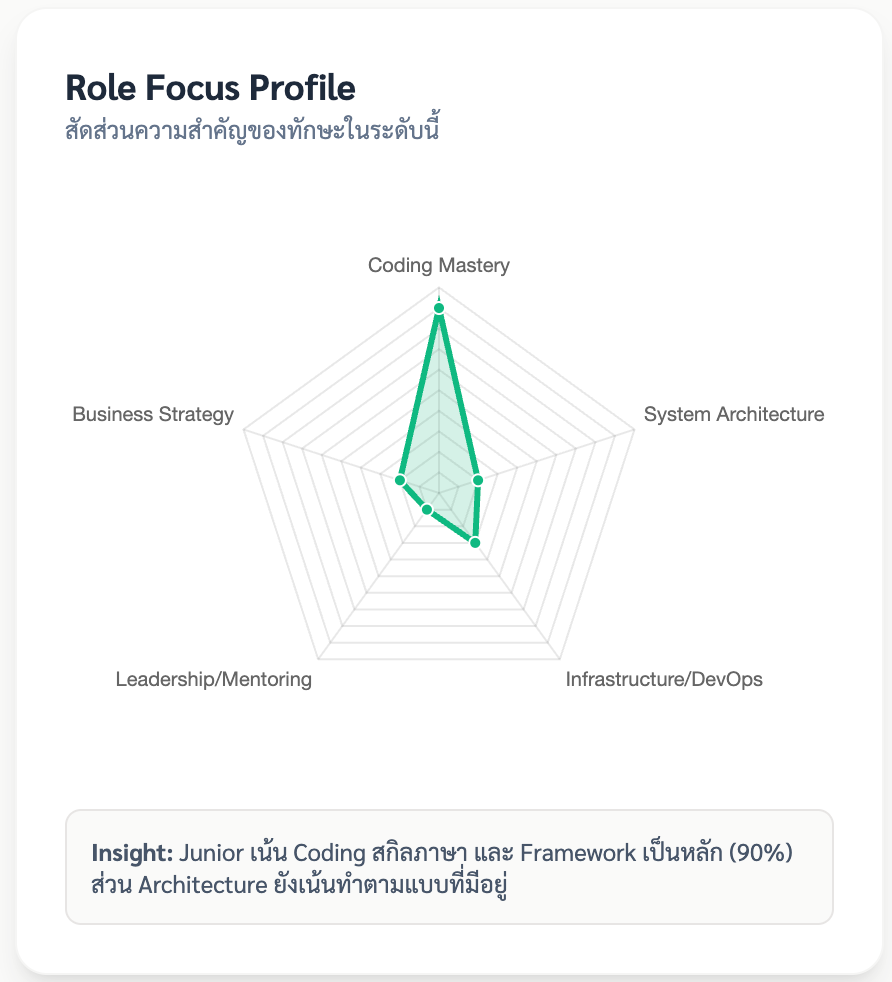Click the Coding Mastery data point
Viewport: 892px width, 982px height.
click(x=439, y=308)
